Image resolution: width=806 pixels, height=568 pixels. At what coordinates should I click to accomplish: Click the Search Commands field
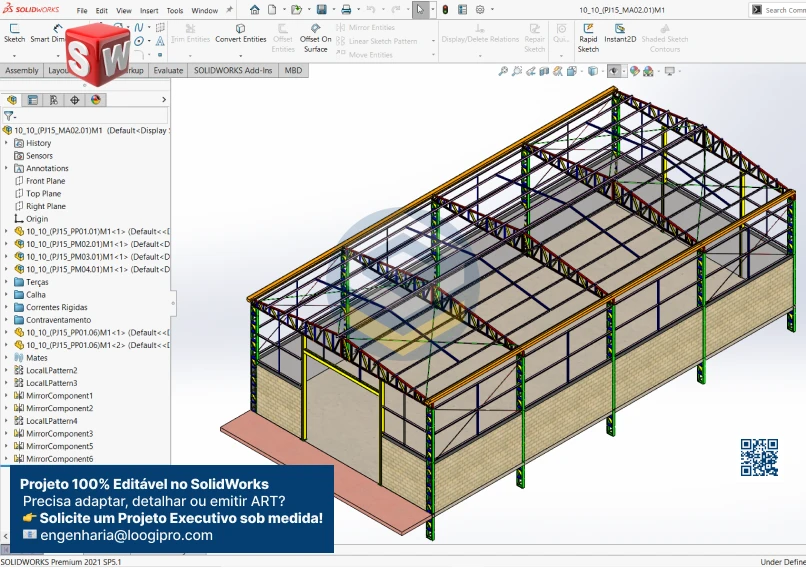click(x=784, y=10)
